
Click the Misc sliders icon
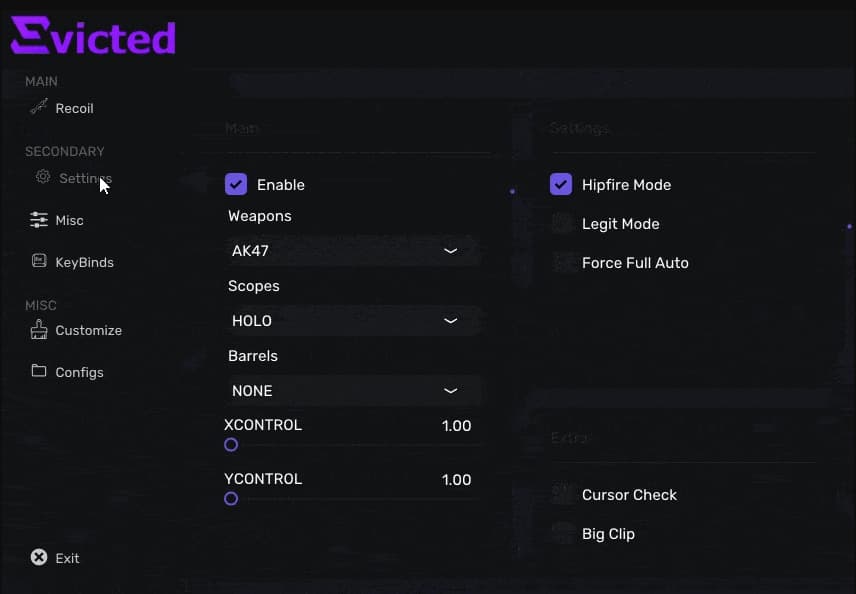coord(39,220)
